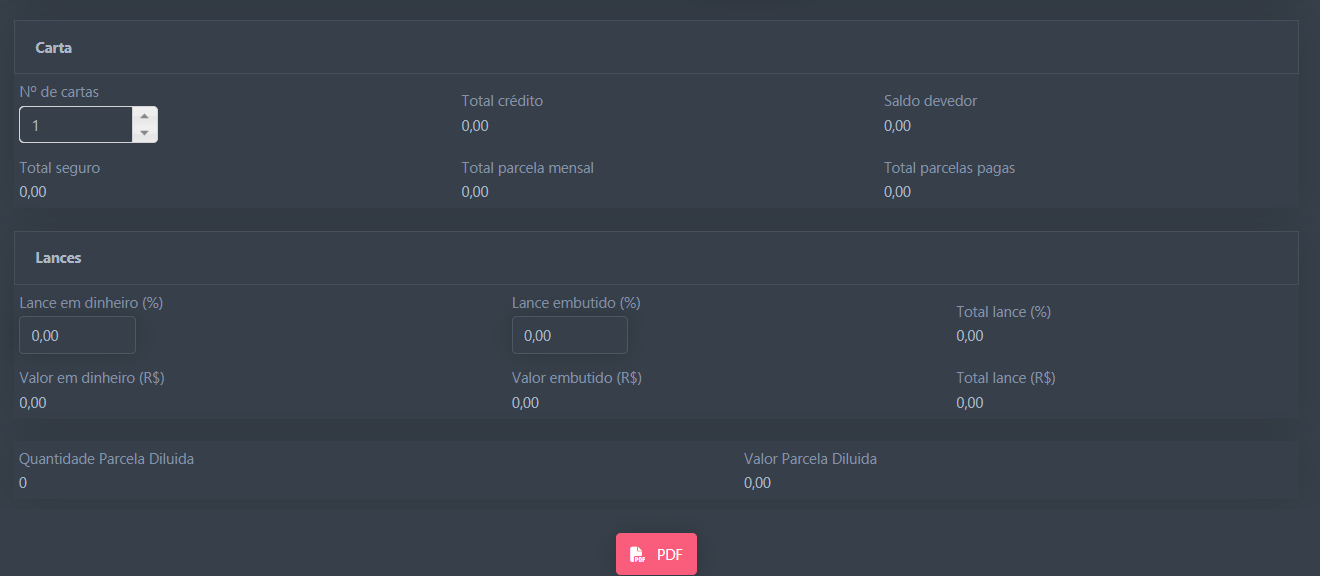1320x576 pixels.
Task: Select the Valor embutido (R$) value
Action: point(525,403)
